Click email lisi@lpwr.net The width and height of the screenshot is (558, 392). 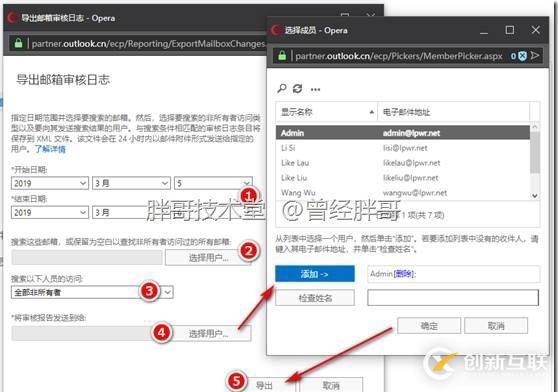click(x=405, y=148)
